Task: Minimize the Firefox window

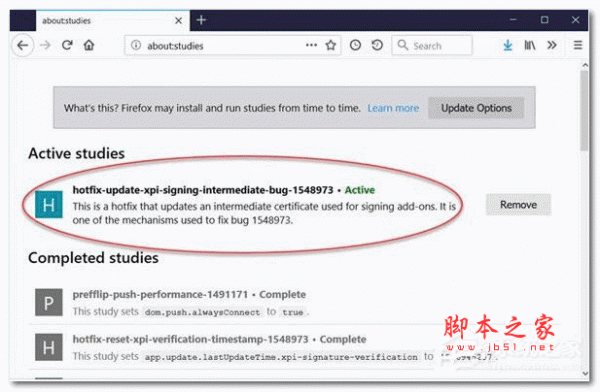Action: click(513, 20)
